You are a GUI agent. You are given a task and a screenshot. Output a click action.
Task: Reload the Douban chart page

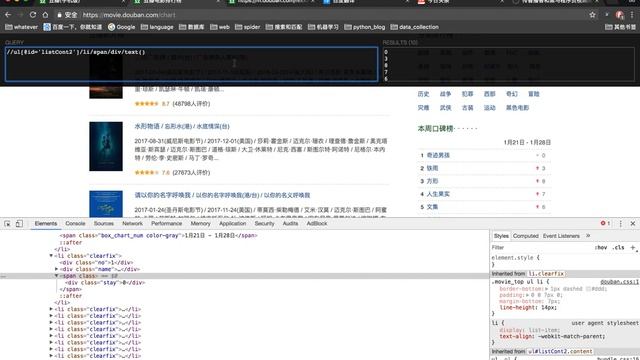tap(33, 15)
